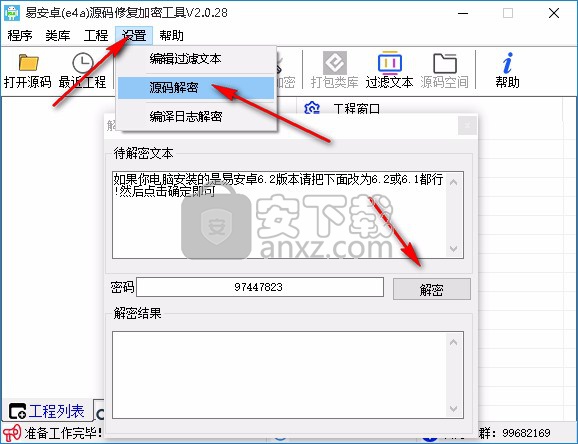Screen dimensions: 578x444
Task: Click the 解密 button
Action: (x=432, y=289)
